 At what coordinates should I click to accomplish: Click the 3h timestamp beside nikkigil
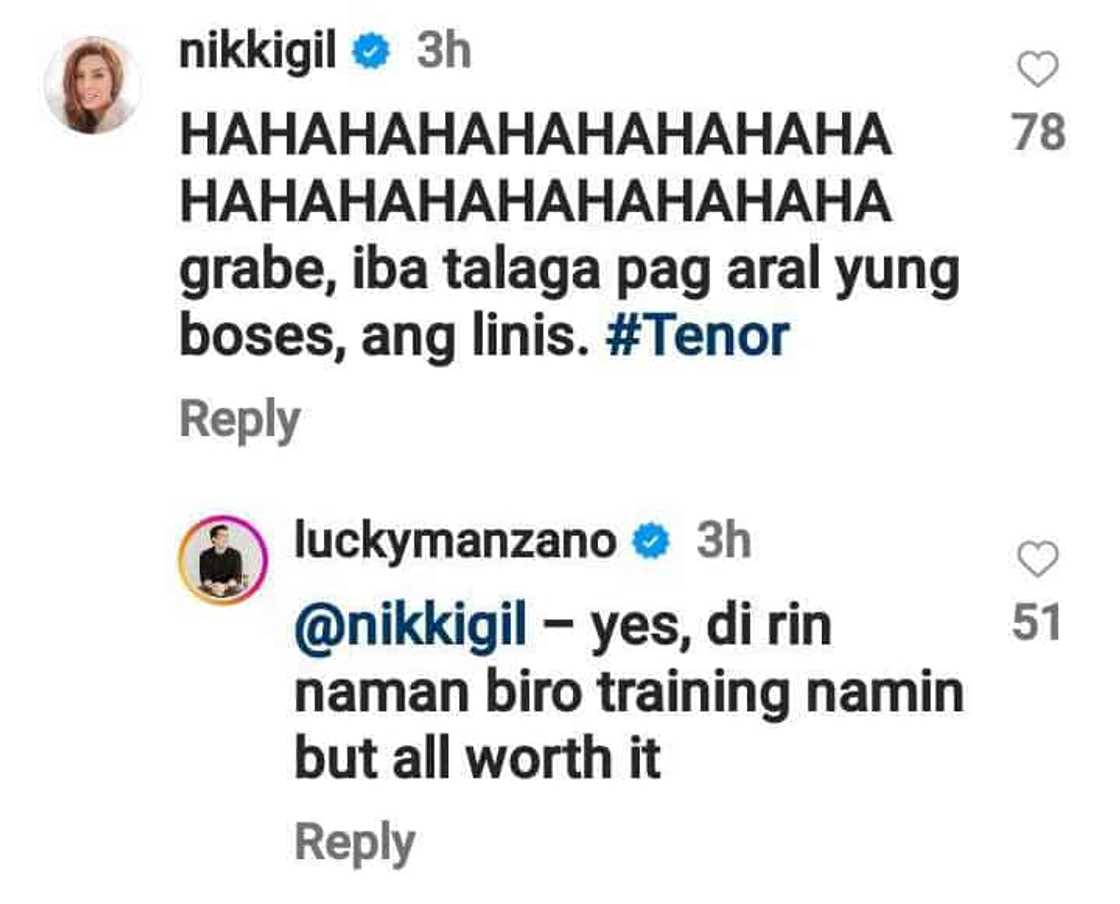pos(444,52)
